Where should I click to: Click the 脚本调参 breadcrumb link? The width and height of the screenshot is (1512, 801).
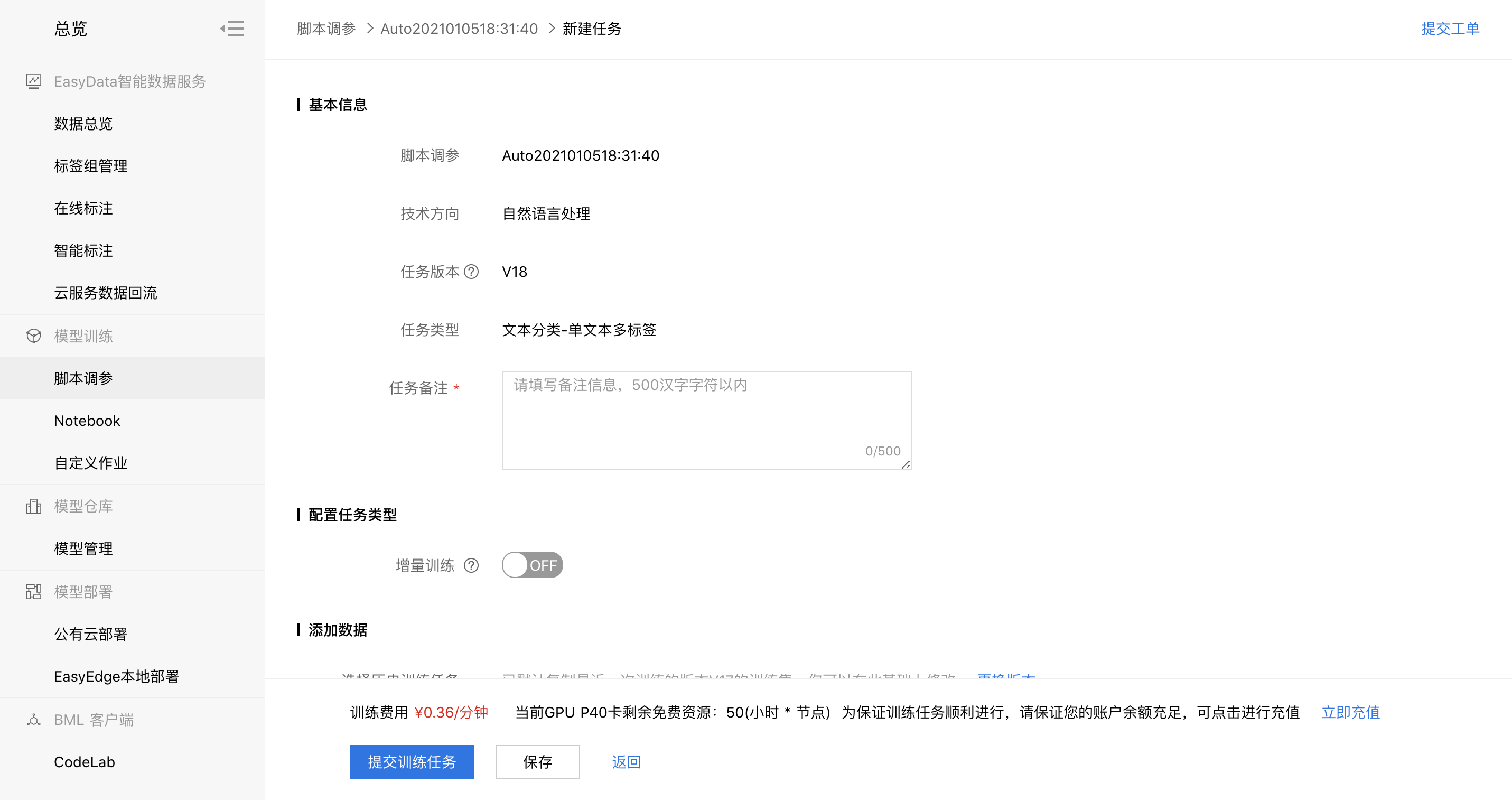326,29
